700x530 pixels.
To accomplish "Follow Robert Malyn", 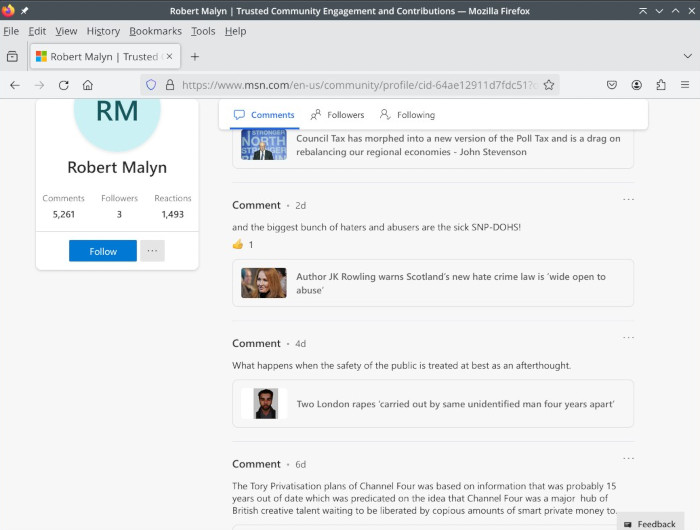I will [103, 251].
